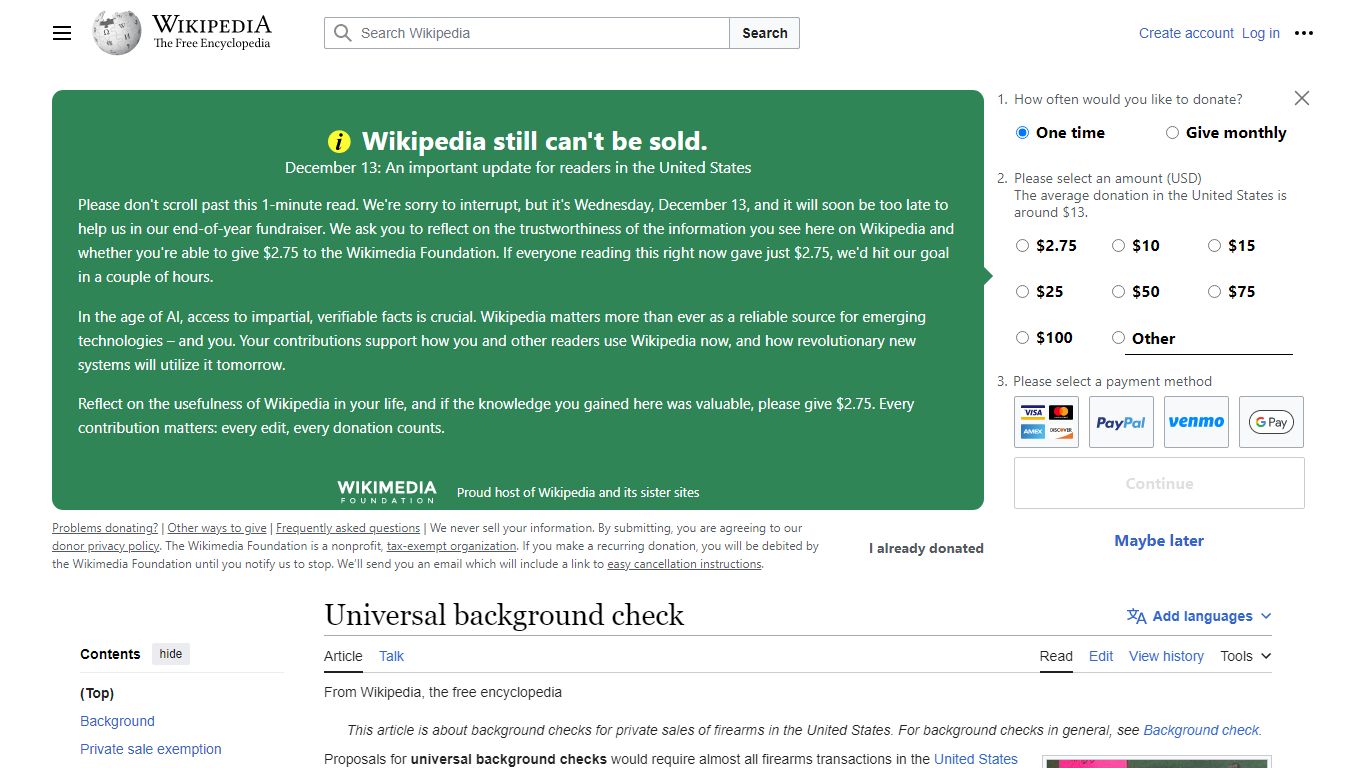Viewport: 1366px width, 768px height.
Task: Select the Read view tab
Action: pos(1056,656)
